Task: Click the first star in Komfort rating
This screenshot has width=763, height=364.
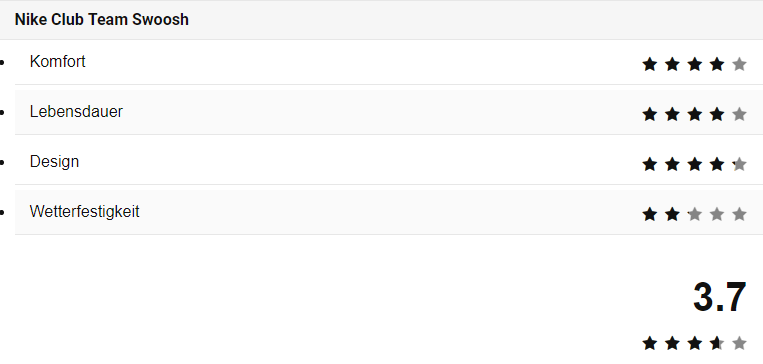Action: 650,64
